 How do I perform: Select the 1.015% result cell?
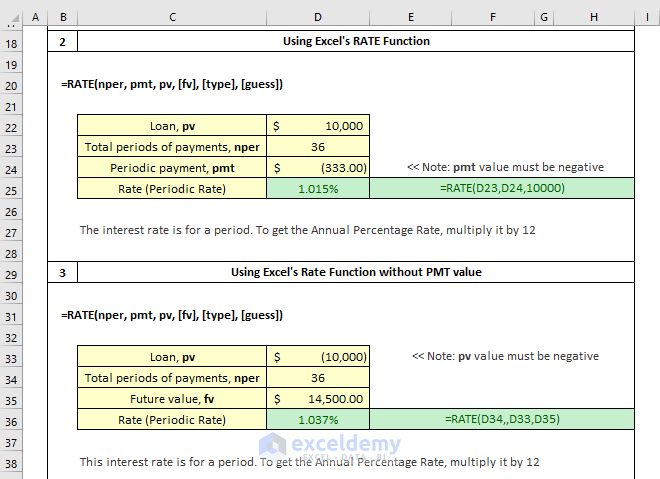pos(318,188)
